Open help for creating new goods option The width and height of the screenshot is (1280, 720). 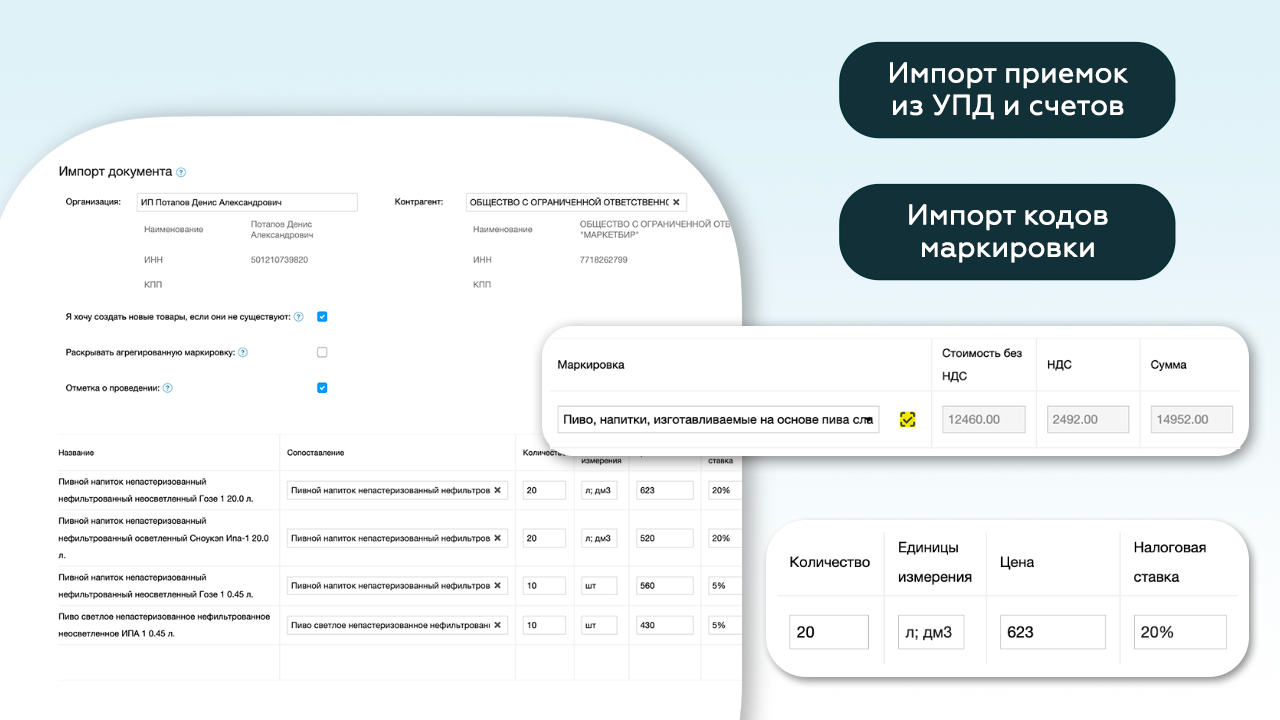pyautogui.click(x=298, y=317)
